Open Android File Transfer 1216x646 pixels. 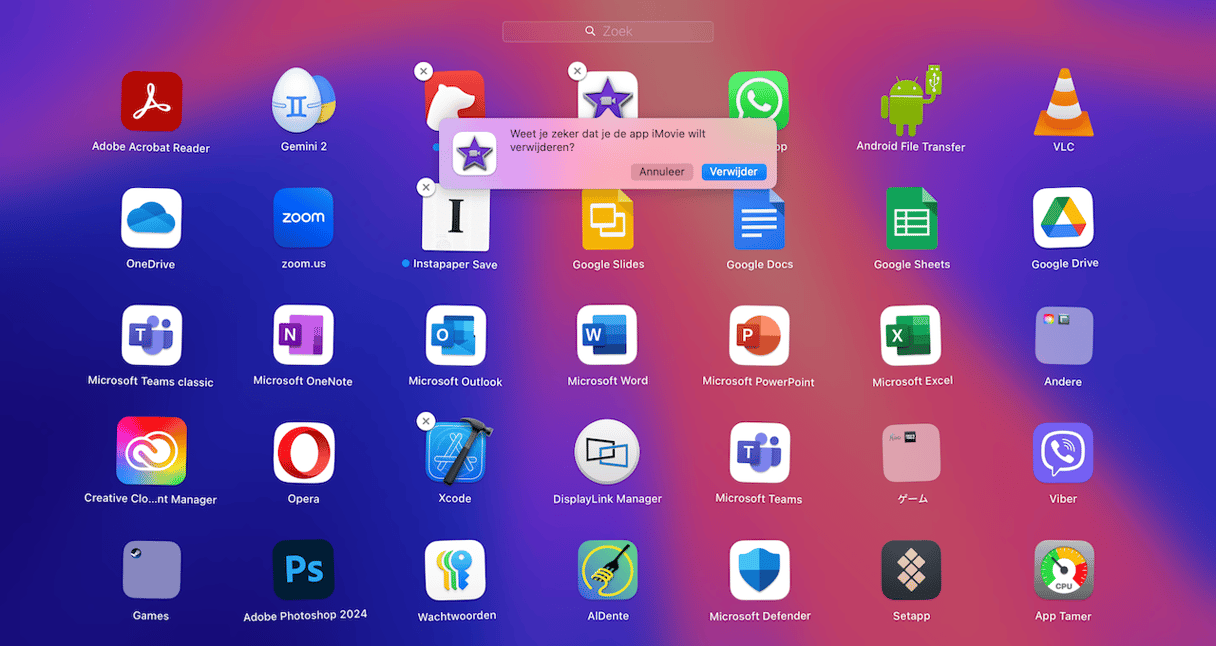tap(911, 101)
